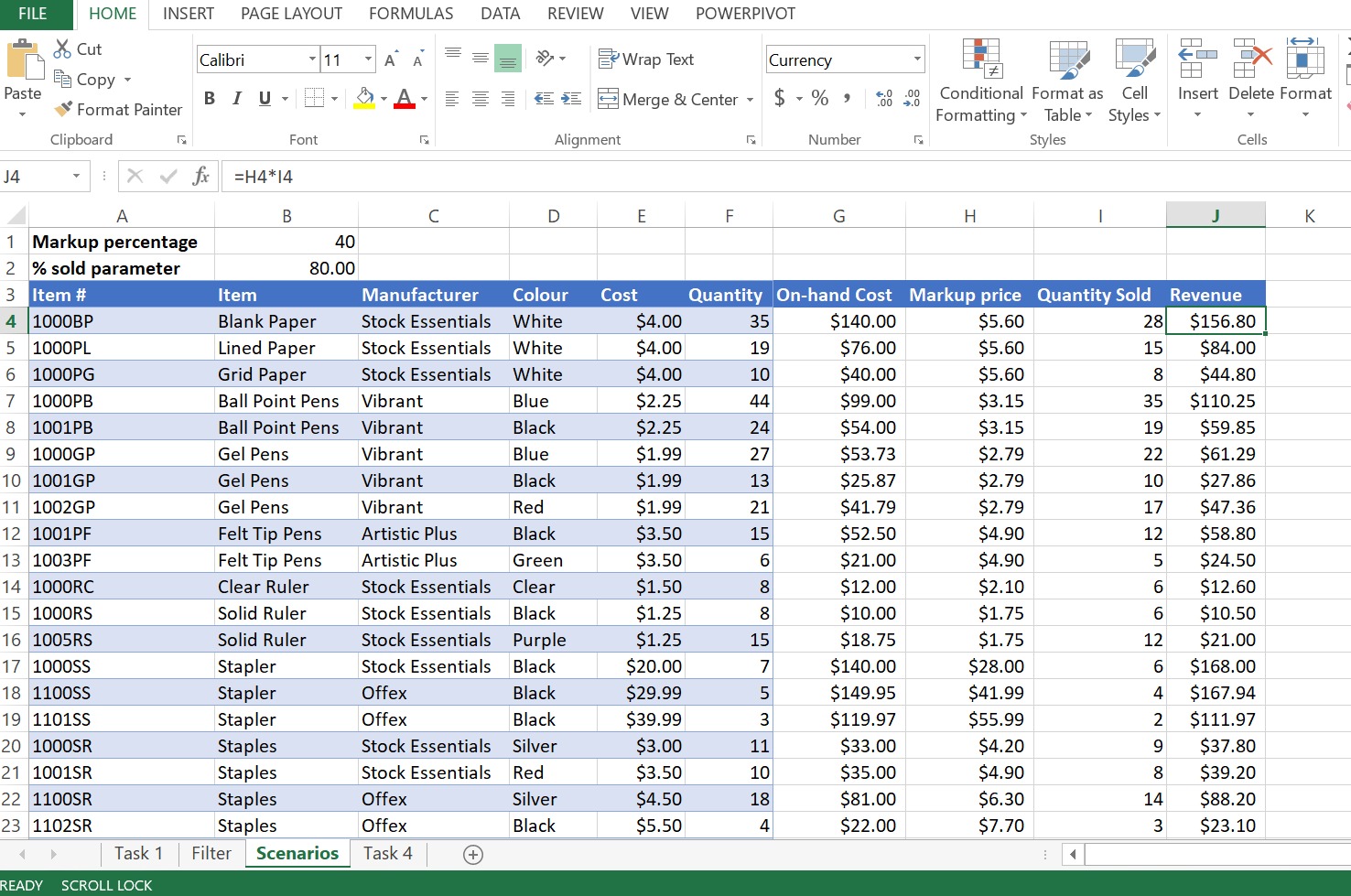Apply Percent Style to the selected cell

coord(820,99)
